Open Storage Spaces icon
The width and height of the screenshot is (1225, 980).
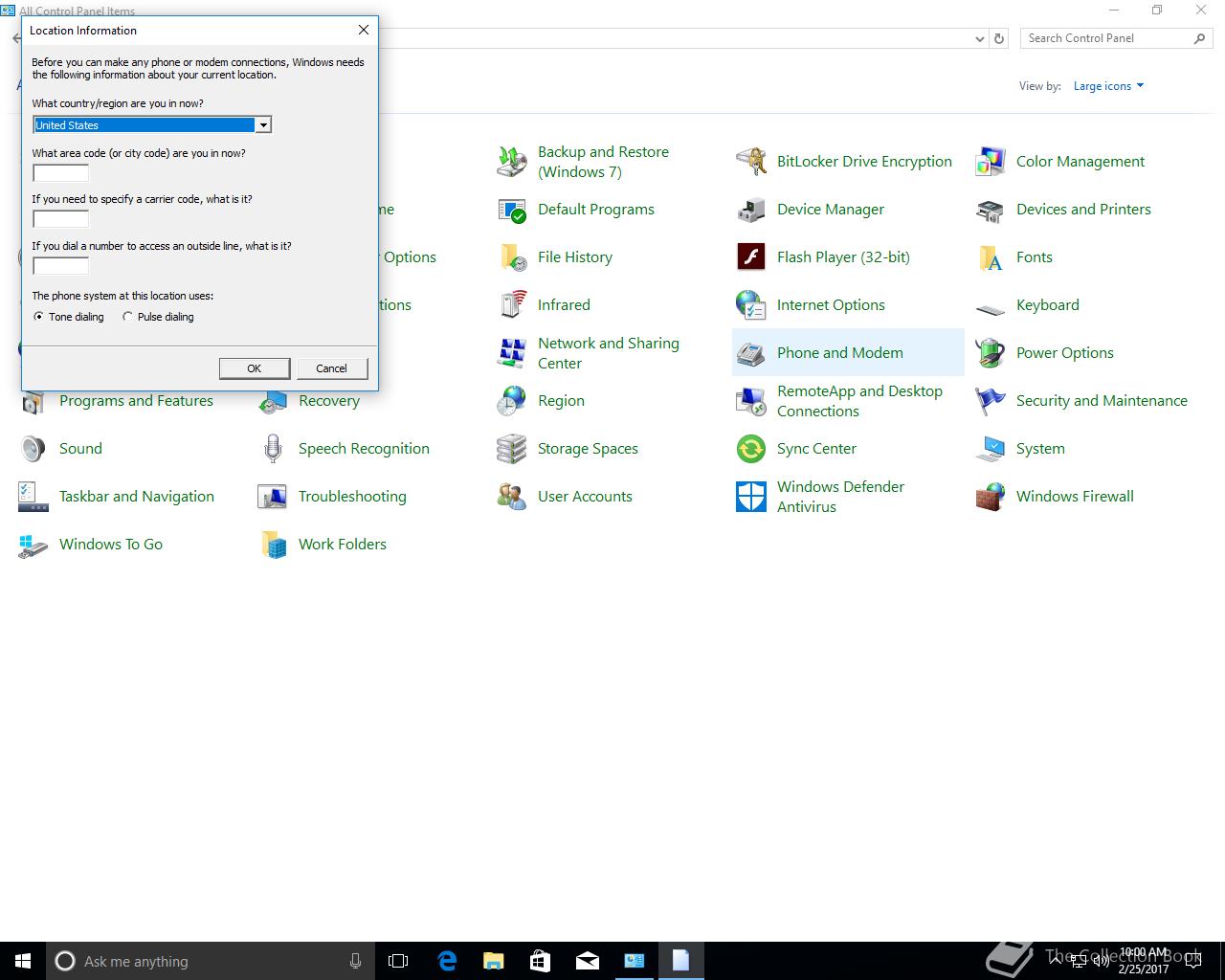[x=512, y=449]
